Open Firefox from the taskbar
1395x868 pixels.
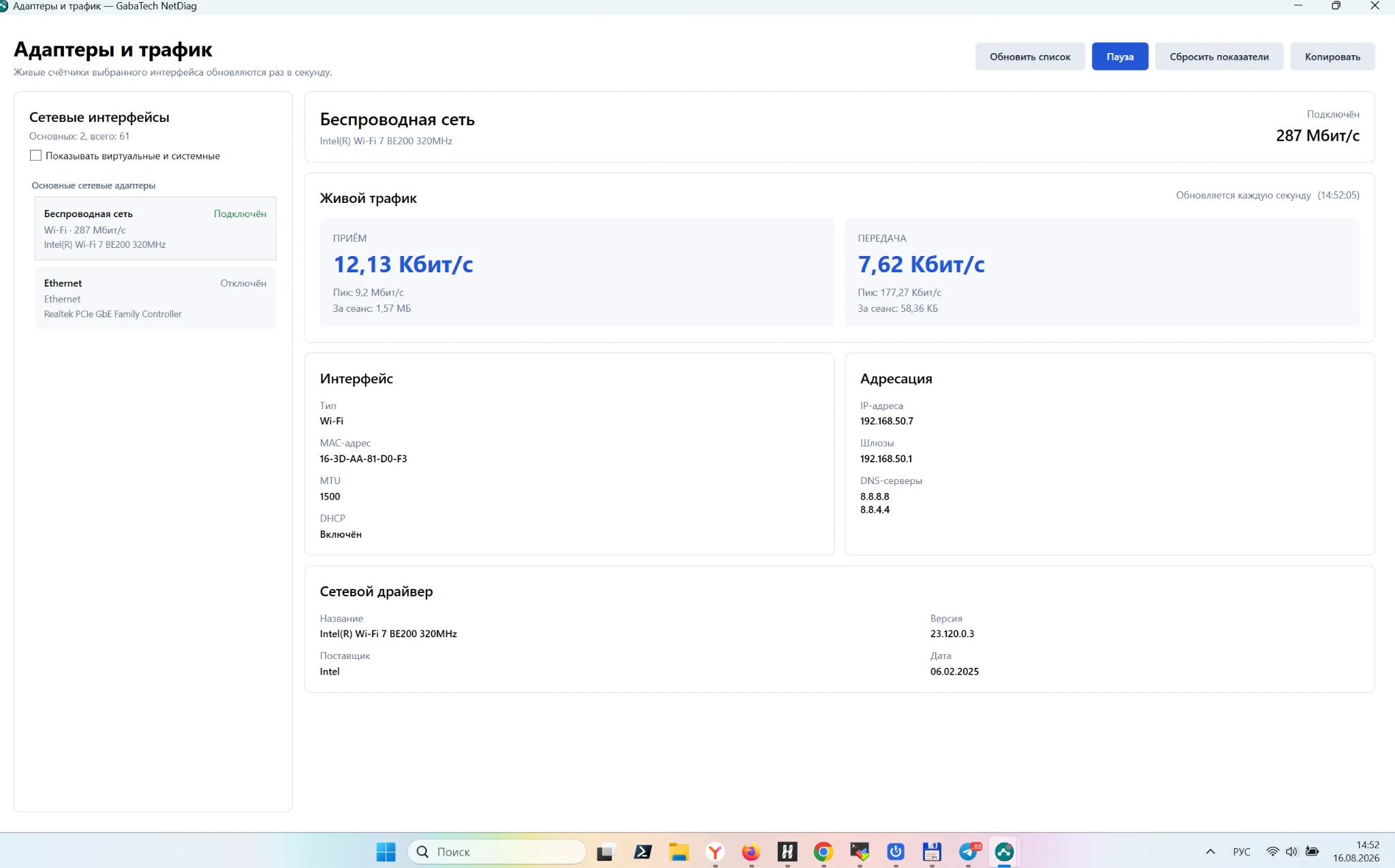(x=751, y=852)
